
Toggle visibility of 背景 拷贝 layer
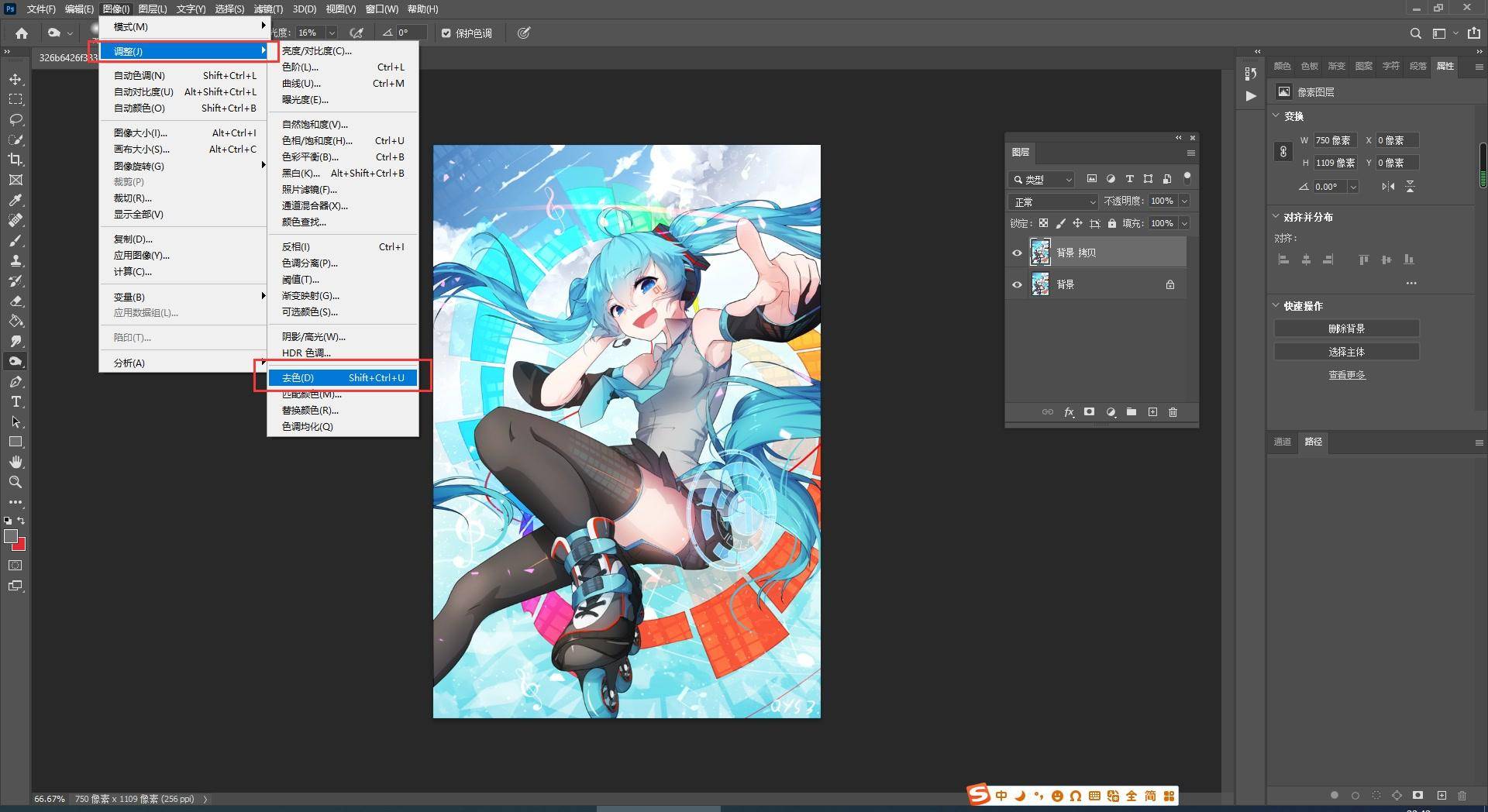(1017, 253)
